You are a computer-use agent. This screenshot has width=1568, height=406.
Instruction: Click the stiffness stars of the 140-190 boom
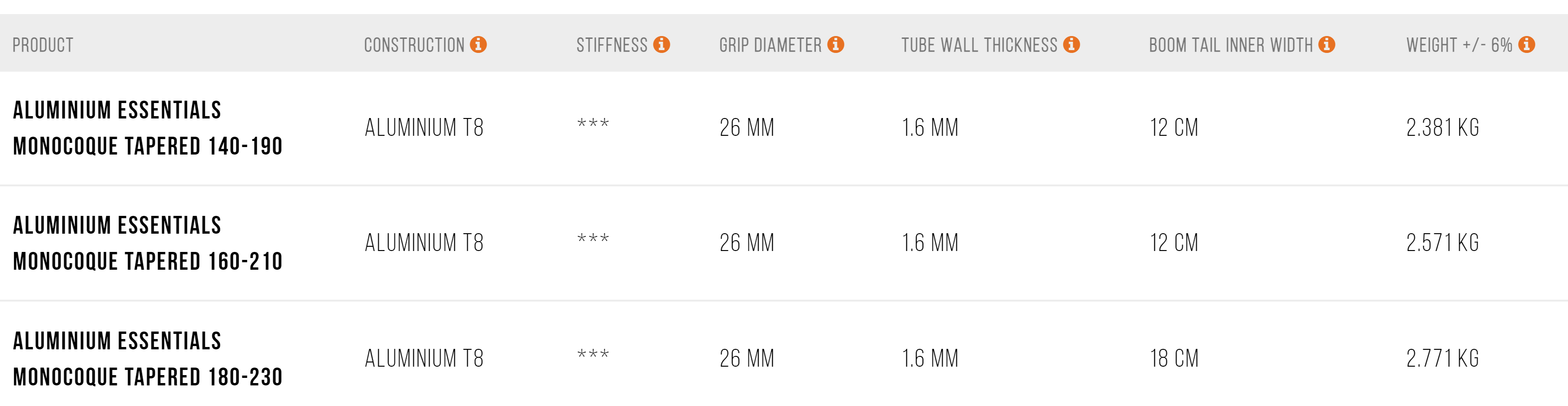click(x=593, y=124)
